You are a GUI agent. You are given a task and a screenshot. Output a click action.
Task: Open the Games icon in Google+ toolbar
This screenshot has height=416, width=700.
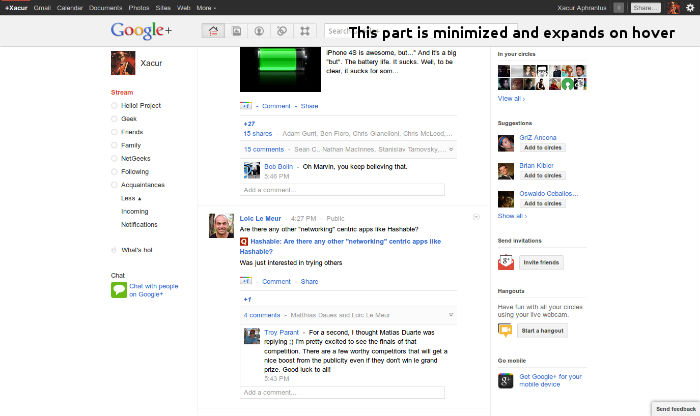[305, 31]
